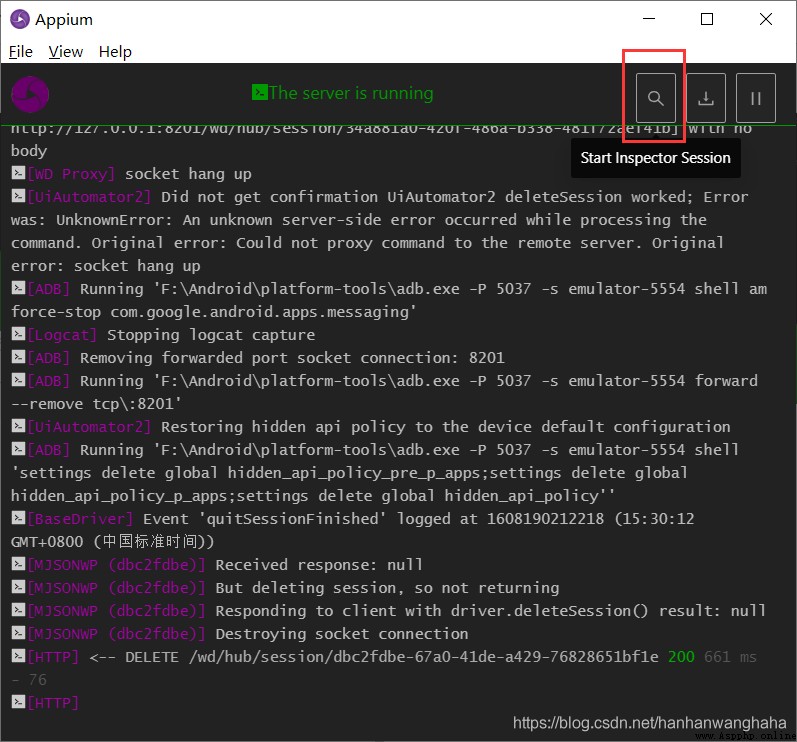
Task: Pause the server with pause button
Action: pos(755,98)
